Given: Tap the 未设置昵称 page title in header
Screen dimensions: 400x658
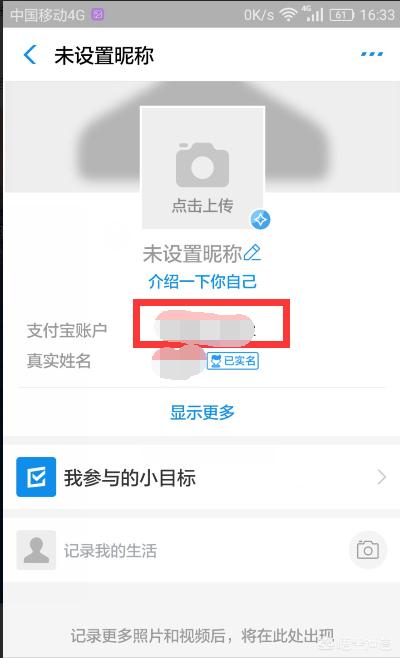Looking at the screenshot, I should (x=104, y=55).
